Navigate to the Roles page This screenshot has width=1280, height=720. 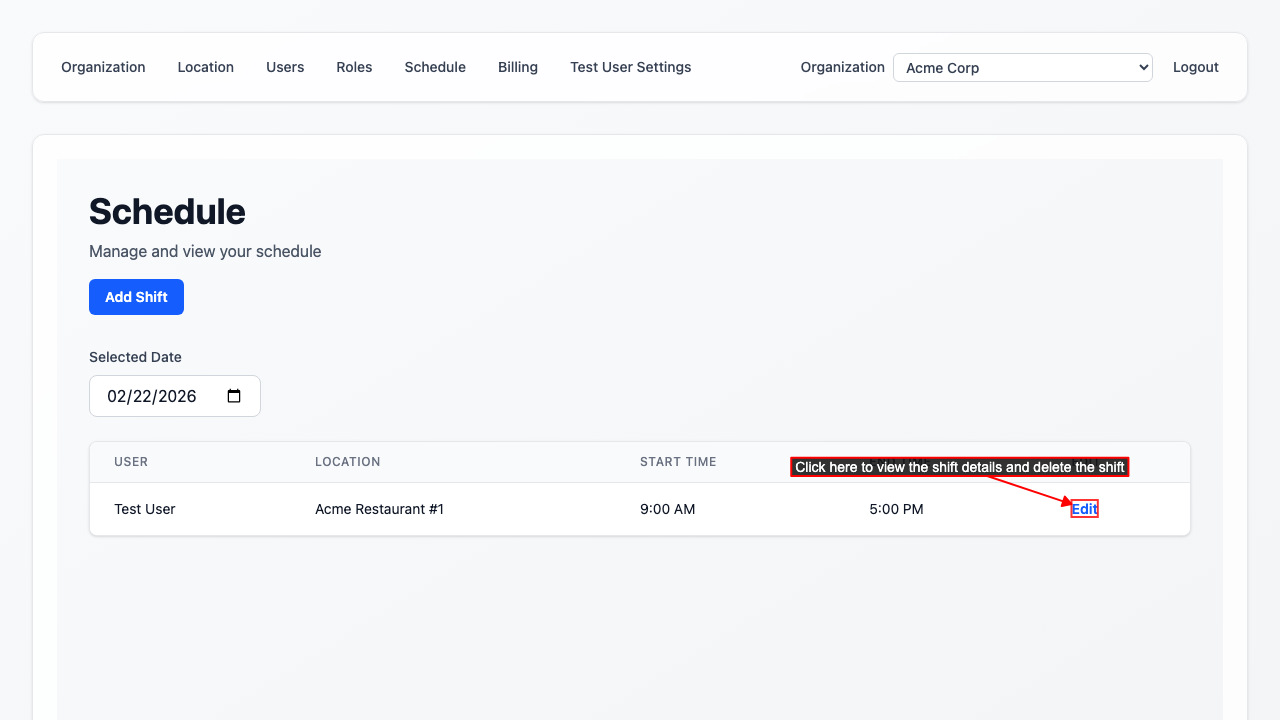354,67
